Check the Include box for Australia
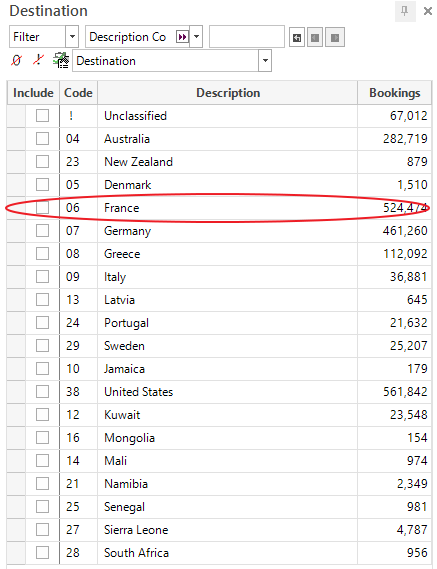The height and width of the screenshot is (569, 437). click(x=42, y=139)
